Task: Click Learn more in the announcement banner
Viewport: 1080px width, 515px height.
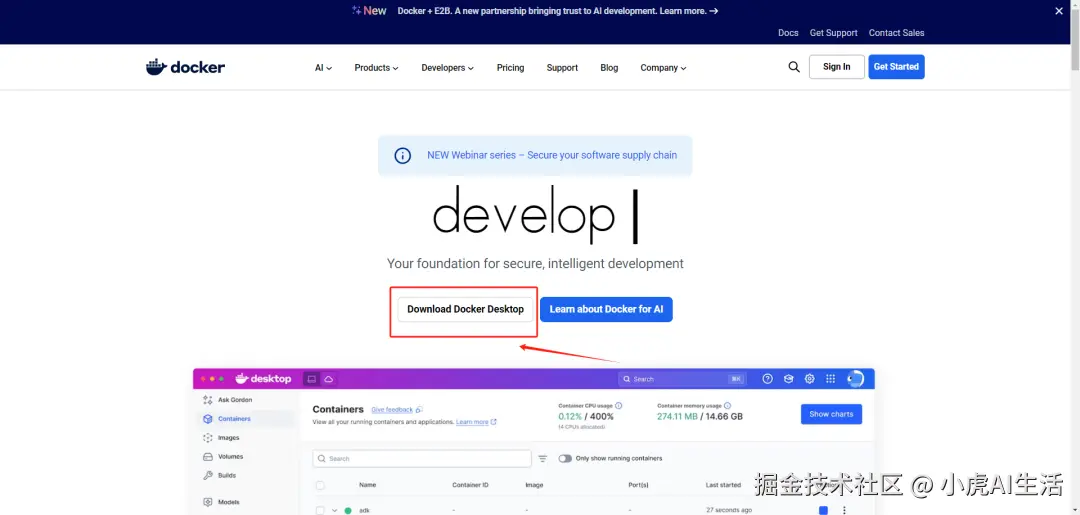Action: tap(689, 11)
